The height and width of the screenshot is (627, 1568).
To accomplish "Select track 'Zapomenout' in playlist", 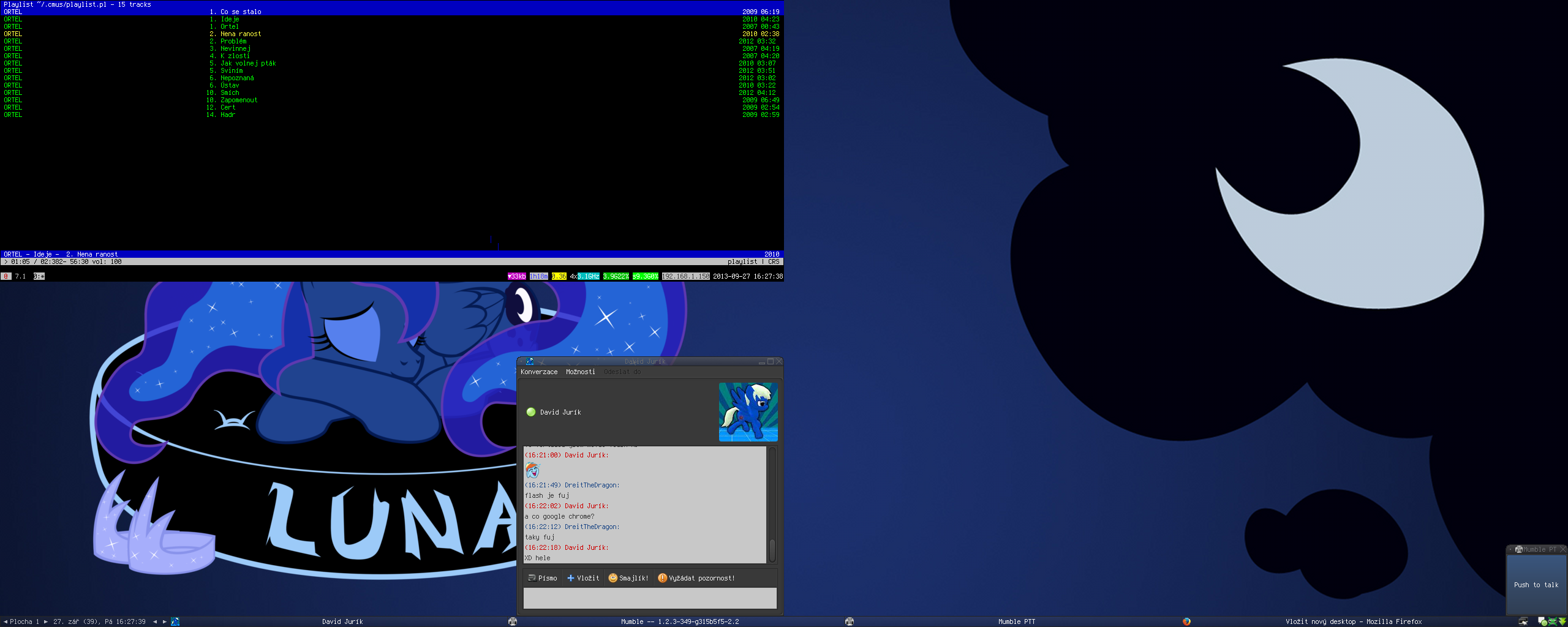I will click(392, 100).
